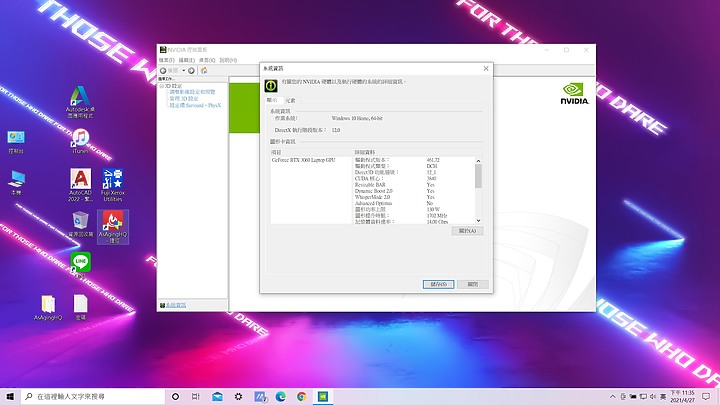
Task: Click the 系統資訊 link at bottom left
Action: pyautogui.click(x=176, y=305)
